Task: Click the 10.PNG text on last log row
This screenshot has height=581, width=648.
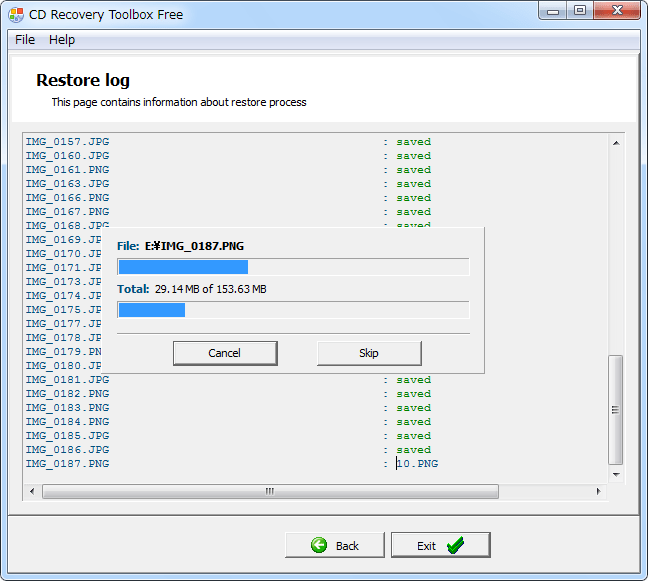Action: click(x=417, y=464)
